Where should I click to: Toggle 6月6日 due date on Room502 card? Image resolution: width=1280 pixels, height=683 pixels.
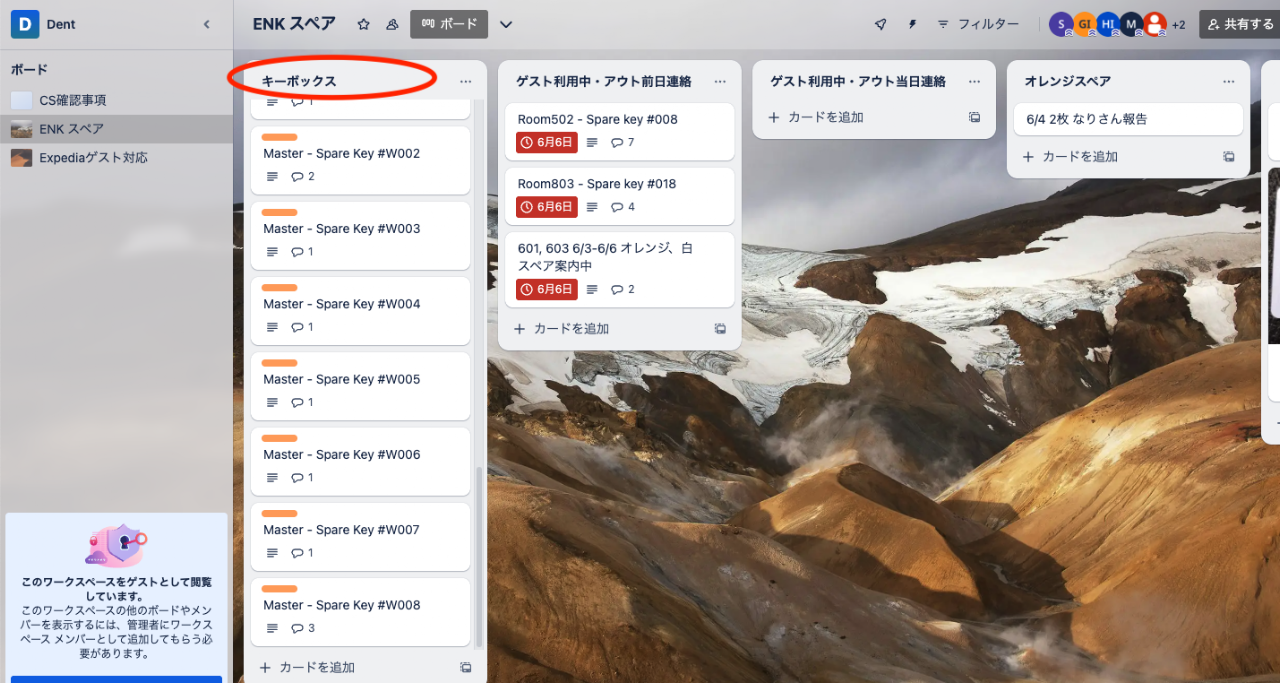pos(547,143)
